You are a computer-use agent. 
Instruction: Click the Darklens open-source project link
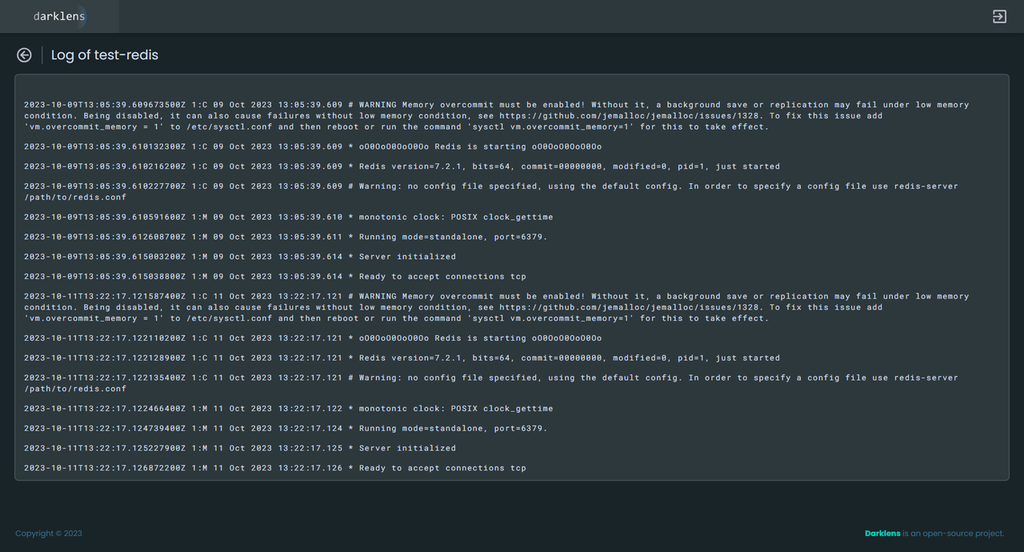pyautogui.click(x=882, y=533)
